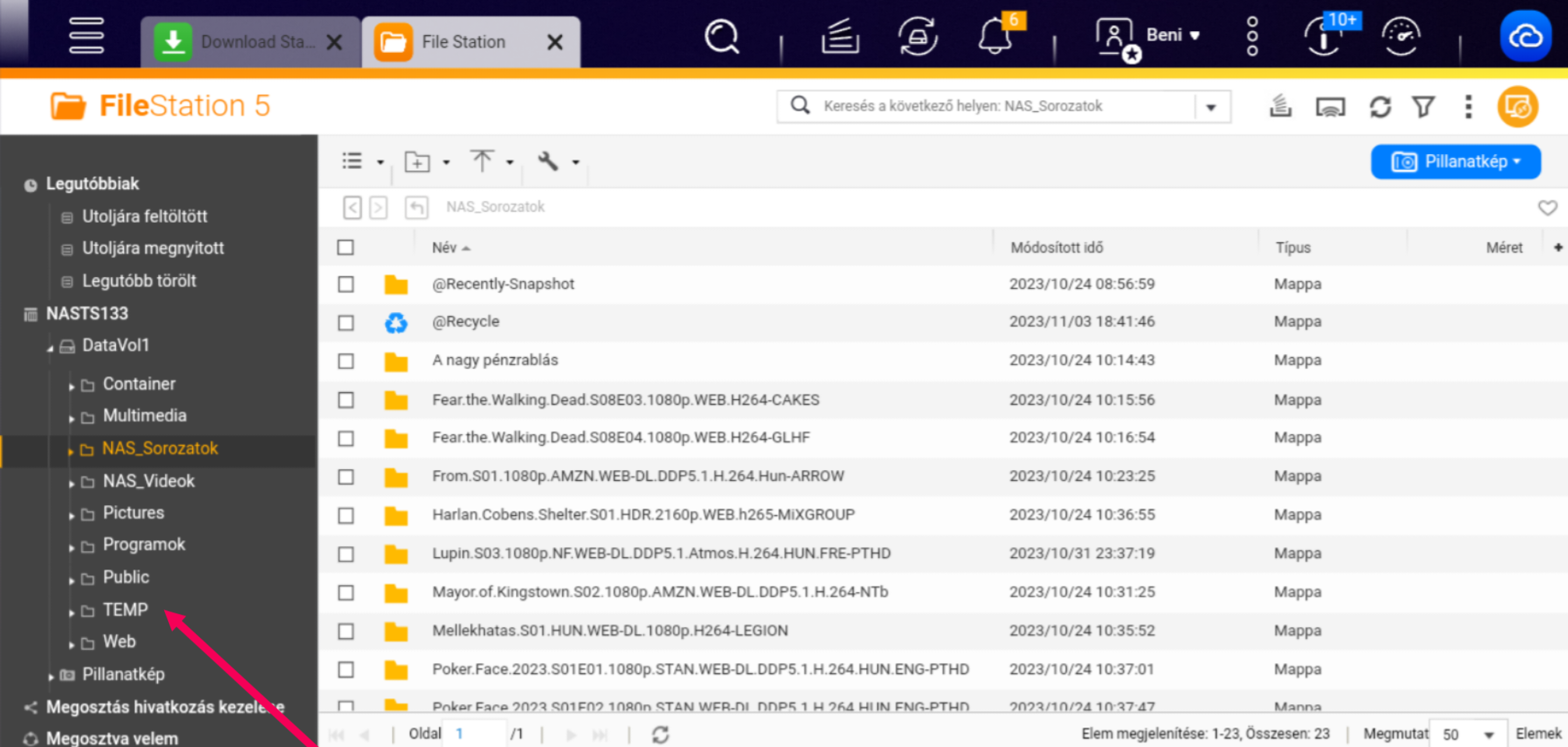Refresh the File Station view
Image resolution: width=1568 pixels, height=747 pixels.
click(1380, 107)
